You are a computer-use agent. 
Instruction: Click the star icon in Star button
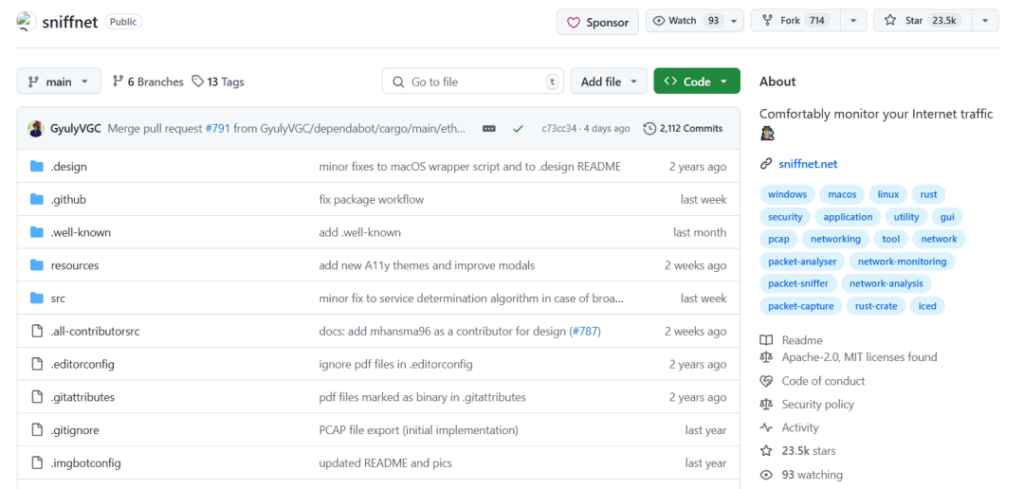[890, 21]
